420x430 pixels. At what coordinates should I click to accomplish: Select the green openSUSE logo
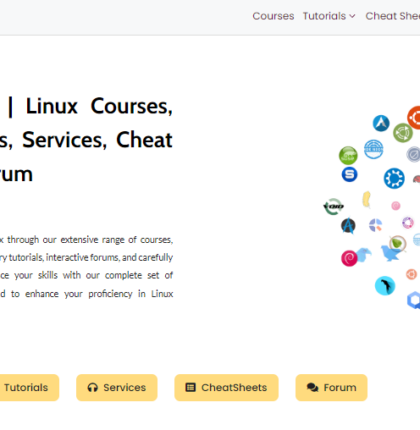348,155
